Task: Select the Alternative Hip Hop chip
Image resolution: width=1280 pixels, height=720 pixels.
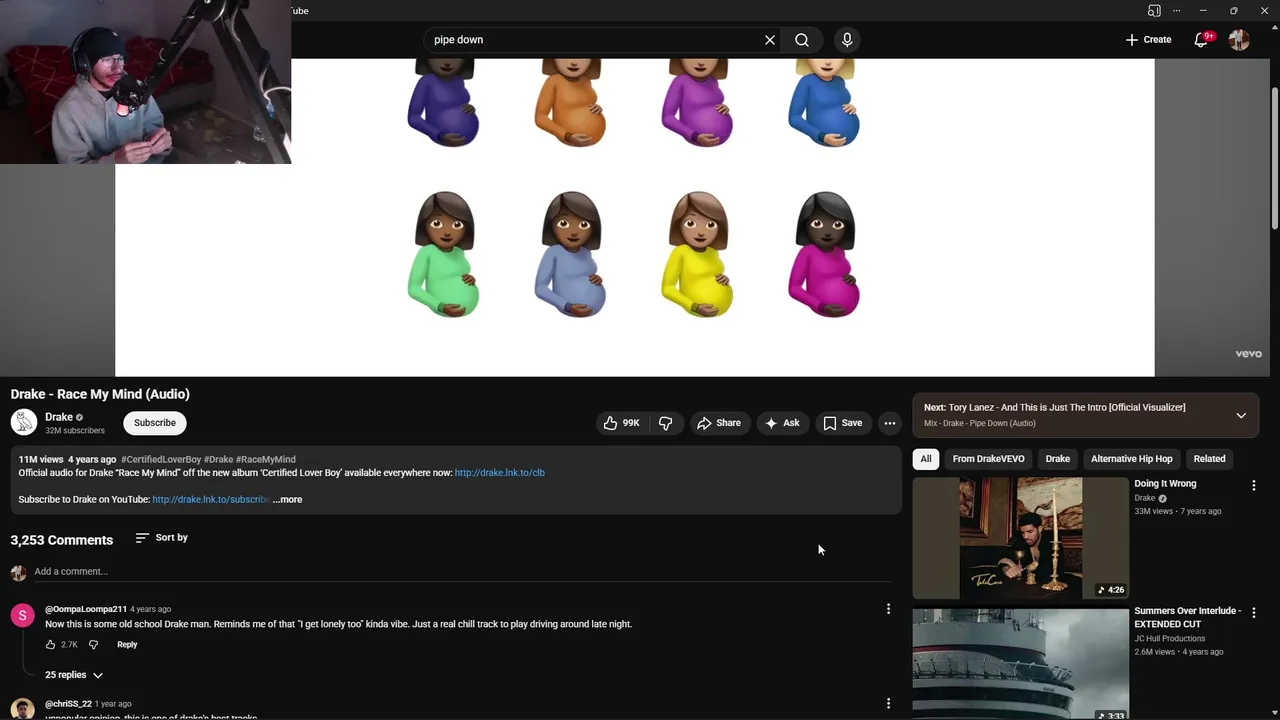Action: point(1131,459)
